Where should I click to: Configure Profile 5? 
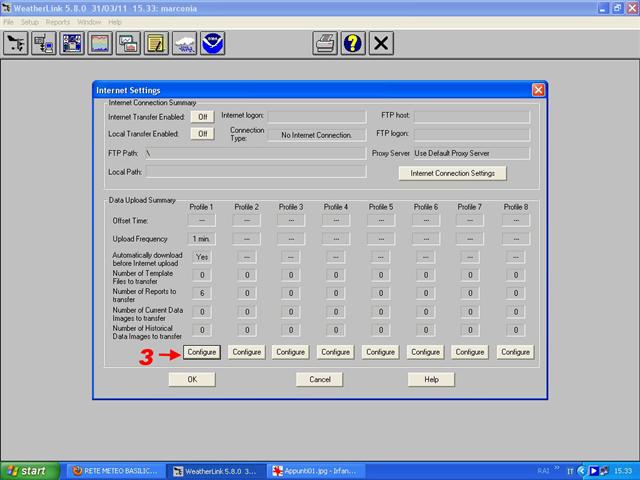(x=380, y=352)
